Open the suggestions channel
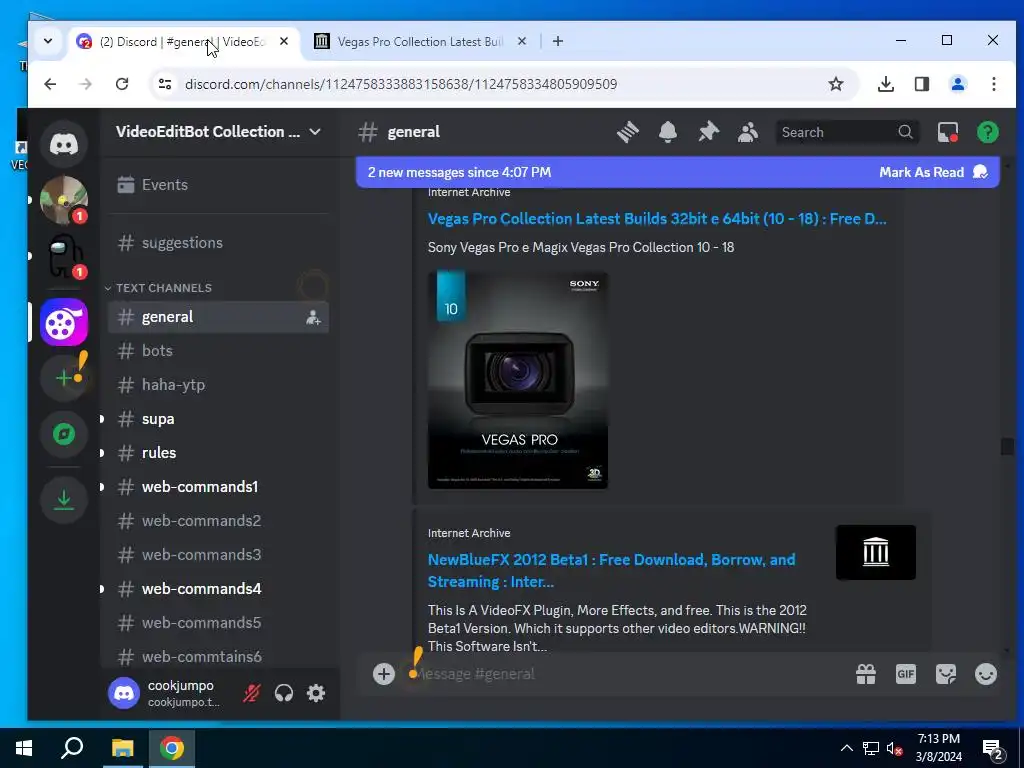1024x768 pixels. [218, 243]
